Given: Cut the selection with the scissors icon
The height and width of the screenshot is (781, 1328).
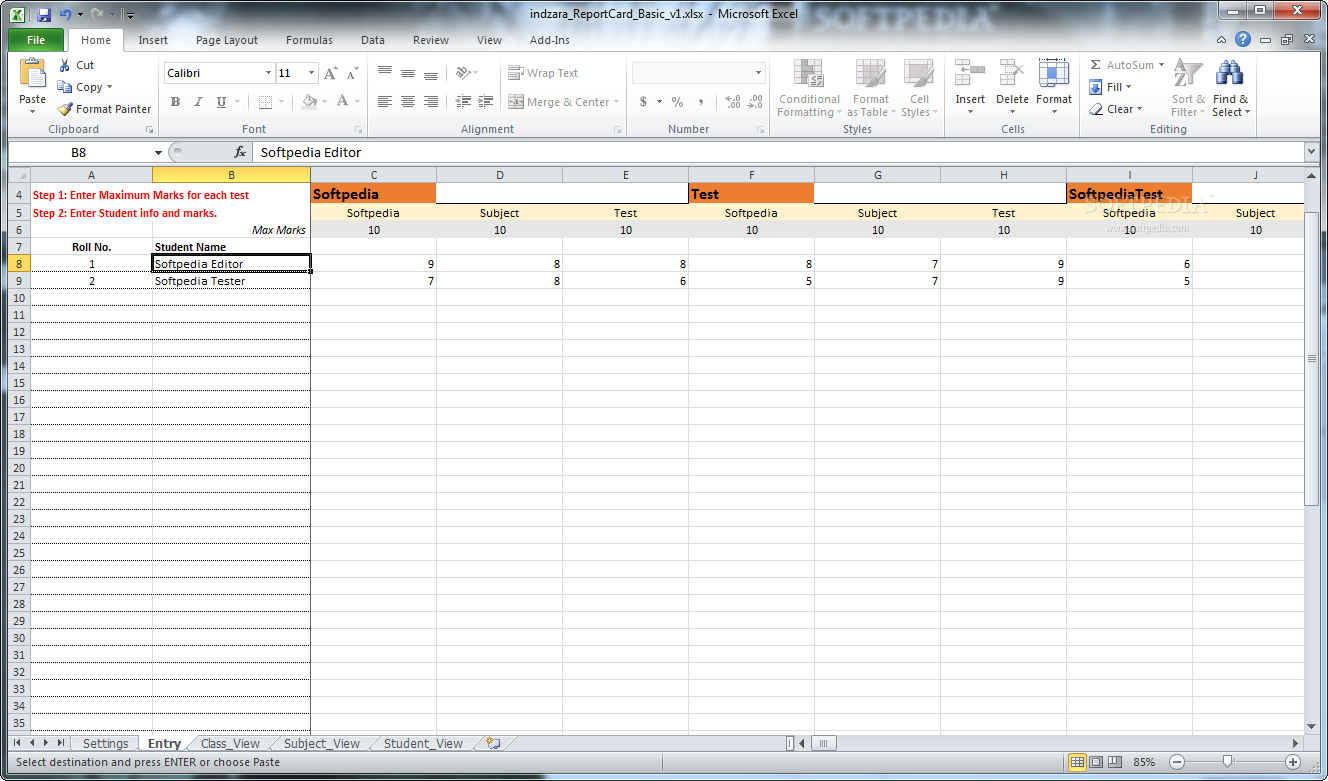Looking at the screenshot, I should pos(64,65).
